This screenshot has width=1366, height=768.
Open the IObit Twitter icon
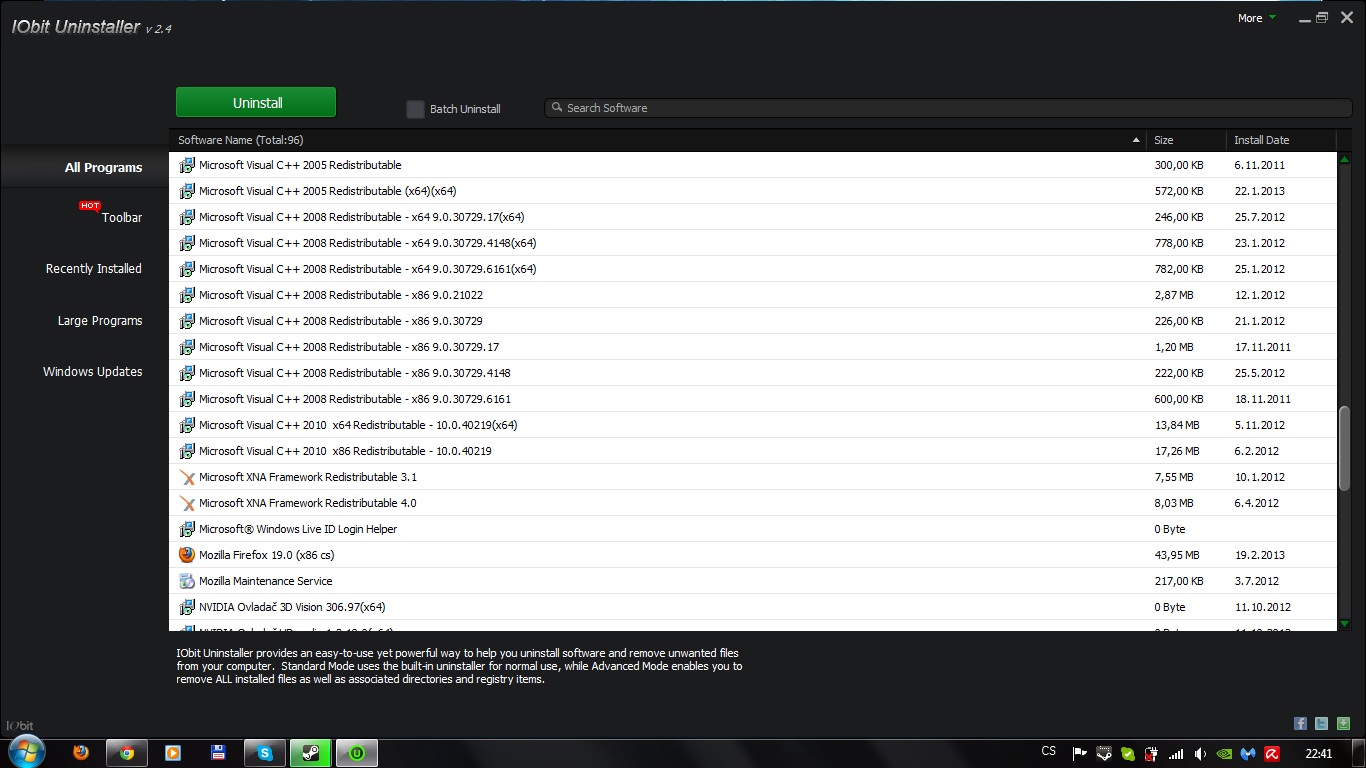point(1321,723)
